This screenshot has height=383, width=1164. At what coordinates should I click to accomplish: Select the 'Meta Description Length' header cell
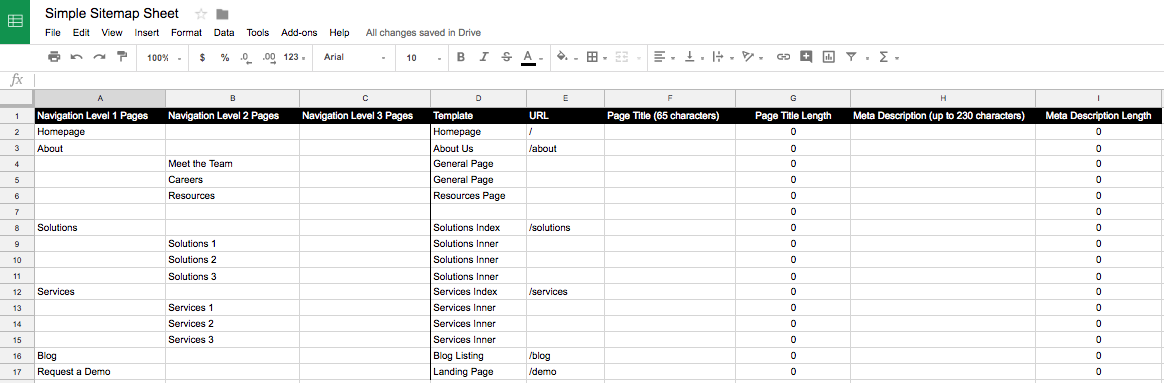coord(1099,116)
